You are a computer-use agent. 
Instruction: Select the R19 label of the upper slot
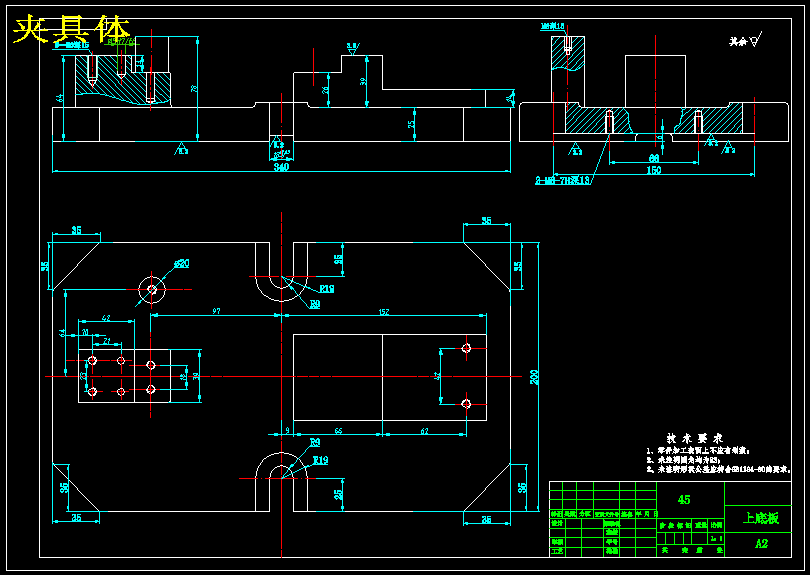(x=326, y=289)
